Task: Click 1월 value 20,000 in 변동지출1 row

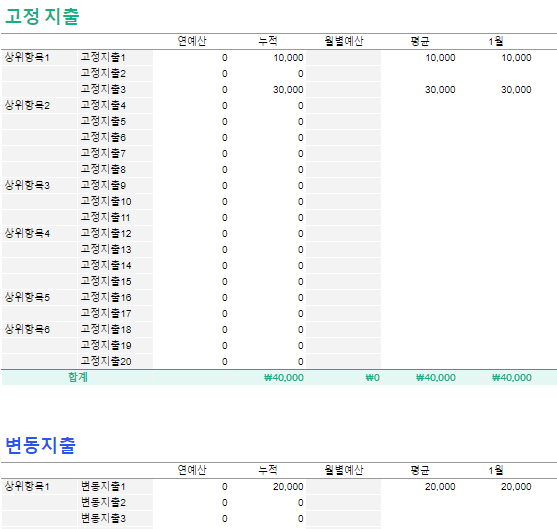Action: (x=516, y=487)
